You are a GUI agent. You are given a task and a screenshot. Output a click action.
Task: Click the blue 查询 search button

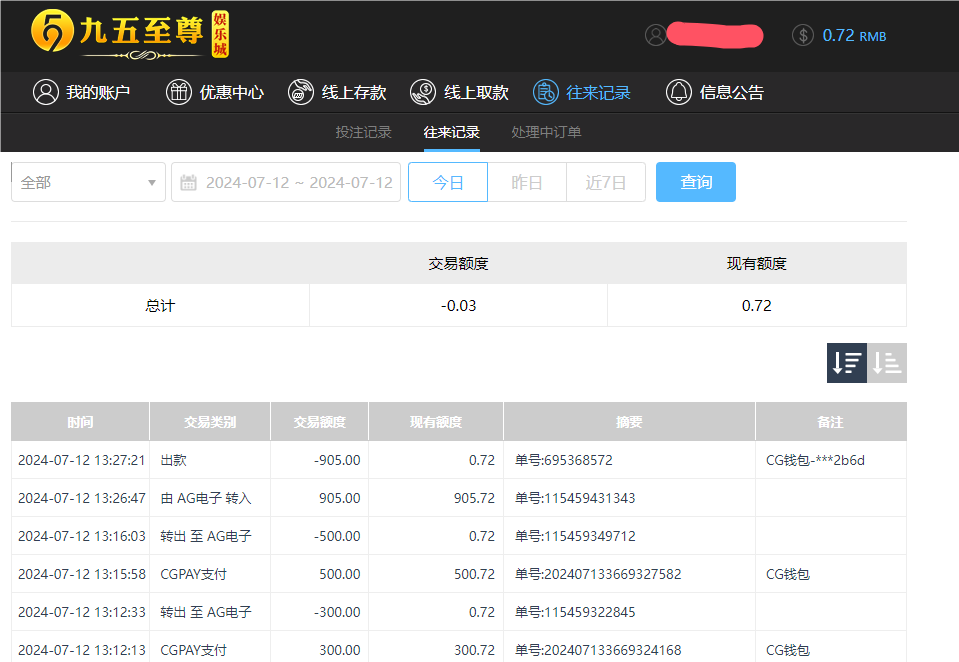pyautogui.click(x=695, y=182)
